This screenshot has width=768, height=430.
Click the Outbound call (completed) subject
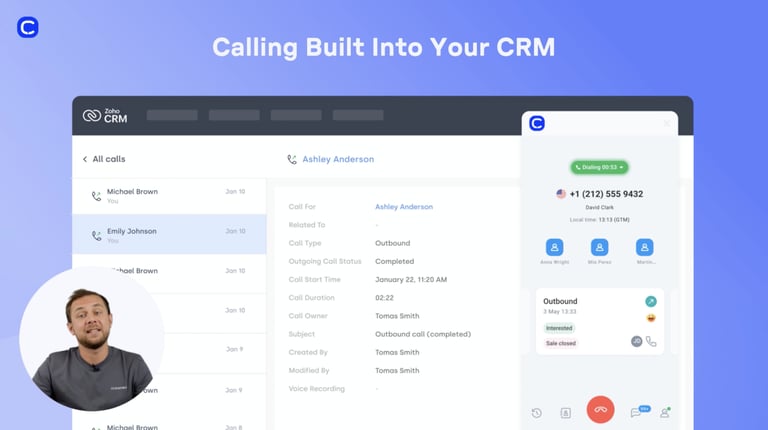pyautogui.click(x=423, y=334)
